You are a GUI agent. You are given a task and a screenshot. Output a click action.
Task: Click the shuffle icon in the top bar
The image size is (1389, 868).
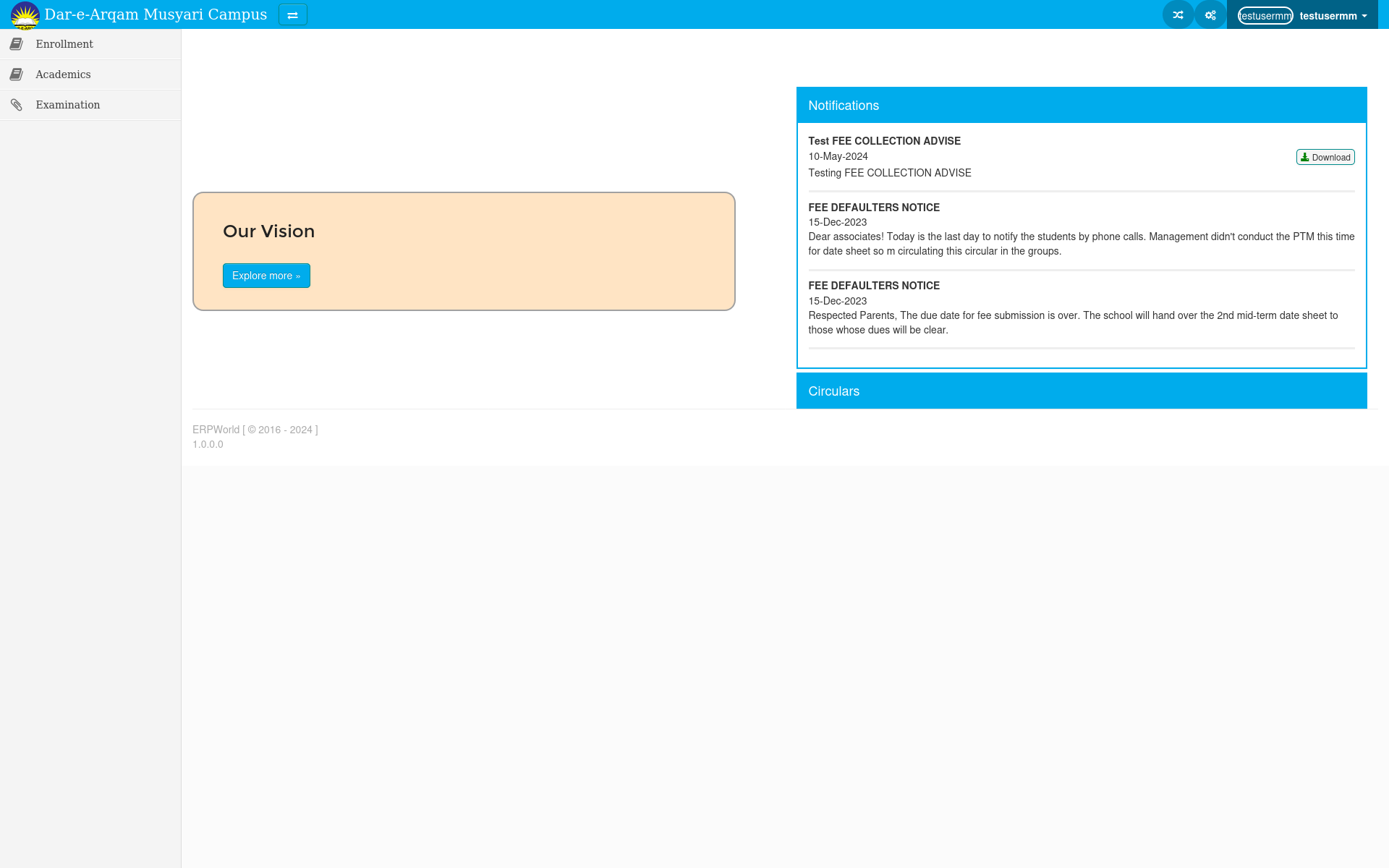click(x=1178, y=14)
